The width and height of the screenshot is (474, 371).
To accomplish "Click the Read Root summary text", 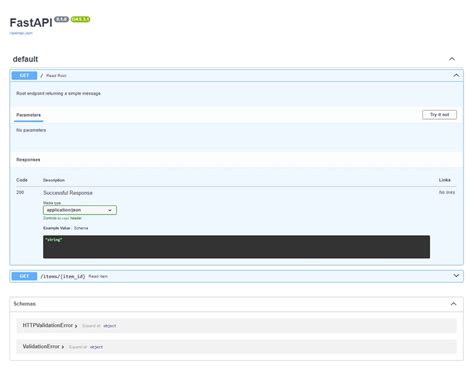I will click(56, 76).
